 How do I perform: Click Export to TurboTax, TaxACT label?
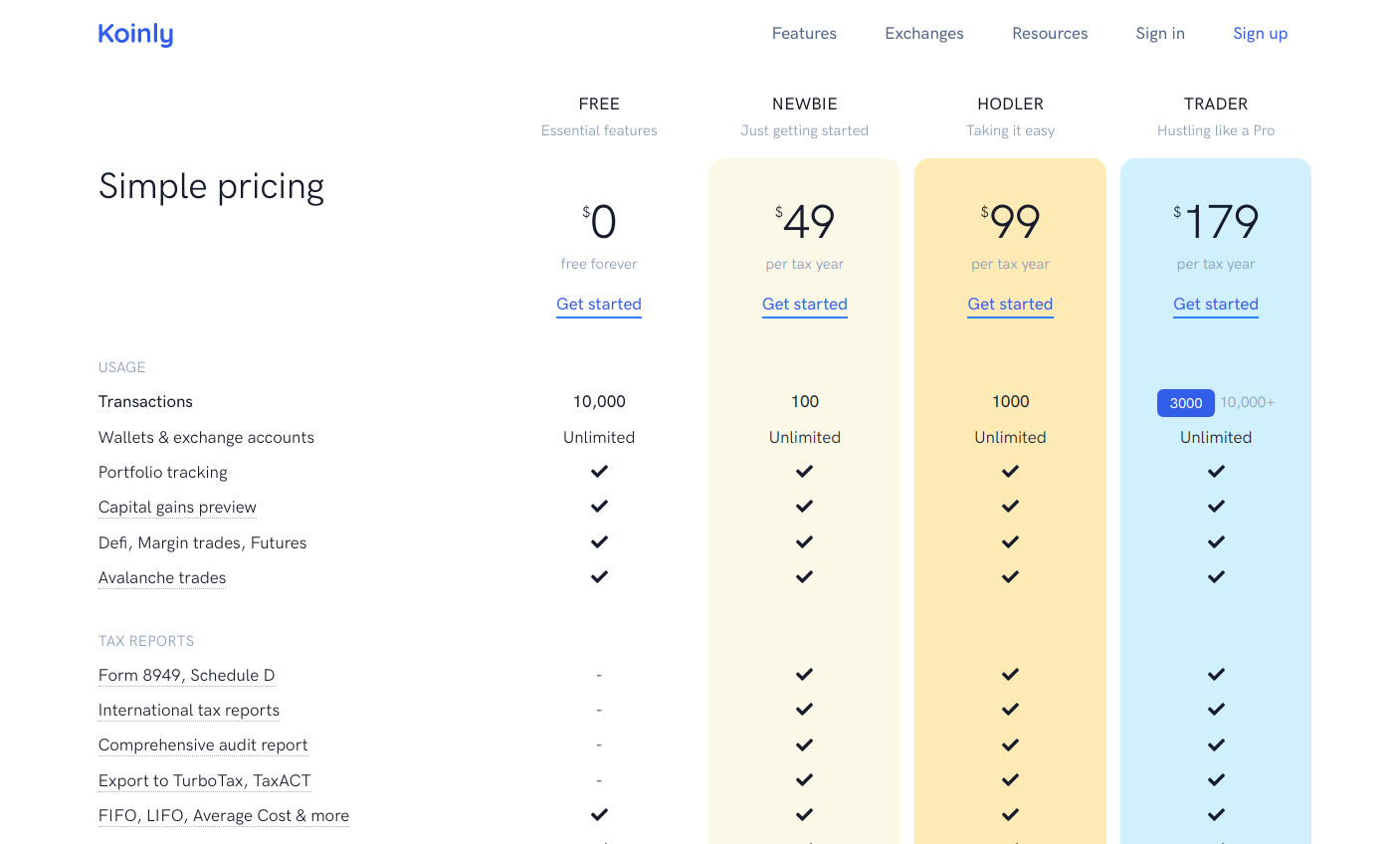pos(204,781)
